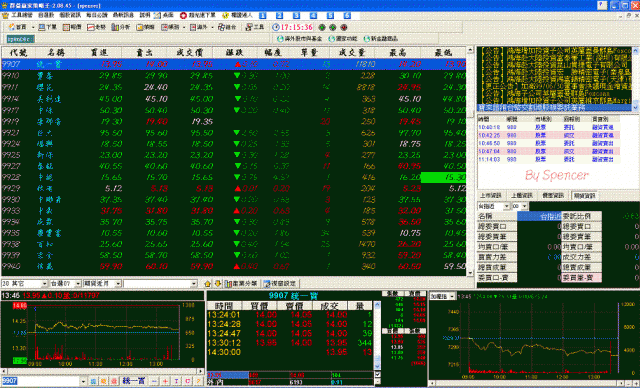Click the 成交價 column header
The width and height of the screenshot is (640, 388).
coord(190,53)
